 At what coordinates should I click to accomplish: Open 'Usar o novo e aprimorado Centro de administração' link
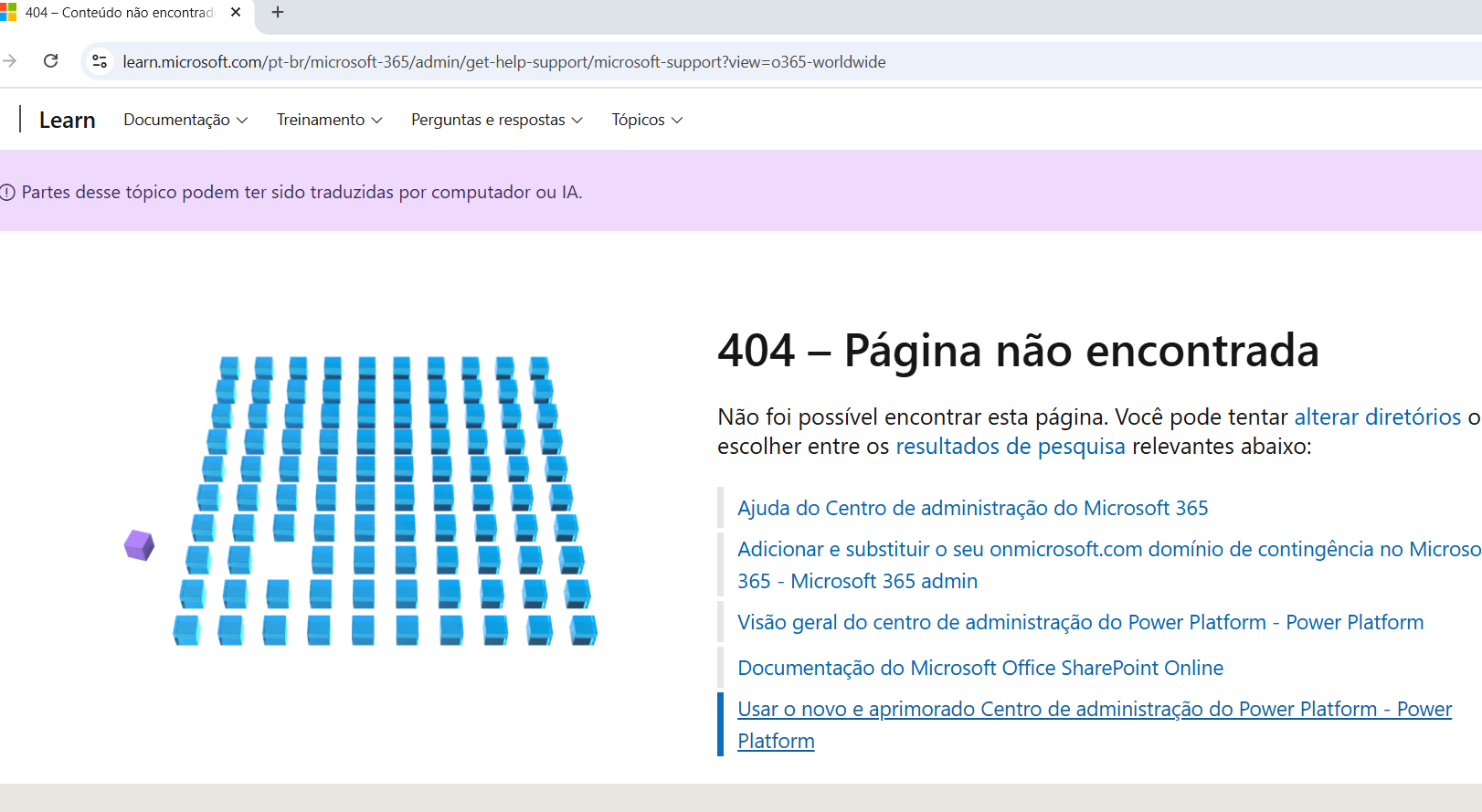(x=1095, y=724)
